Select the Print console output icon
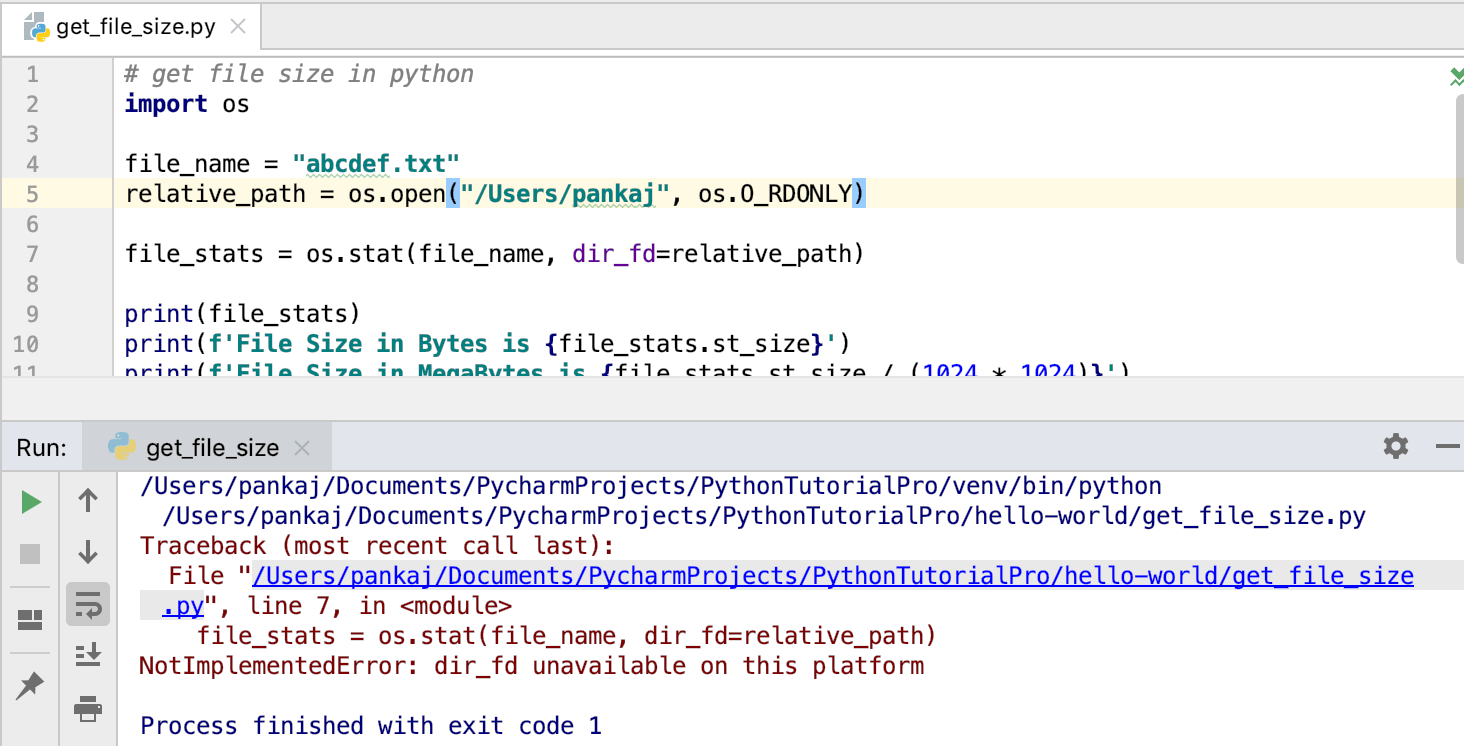Screen dimensions: 1464x746 [x=88, y=710]
